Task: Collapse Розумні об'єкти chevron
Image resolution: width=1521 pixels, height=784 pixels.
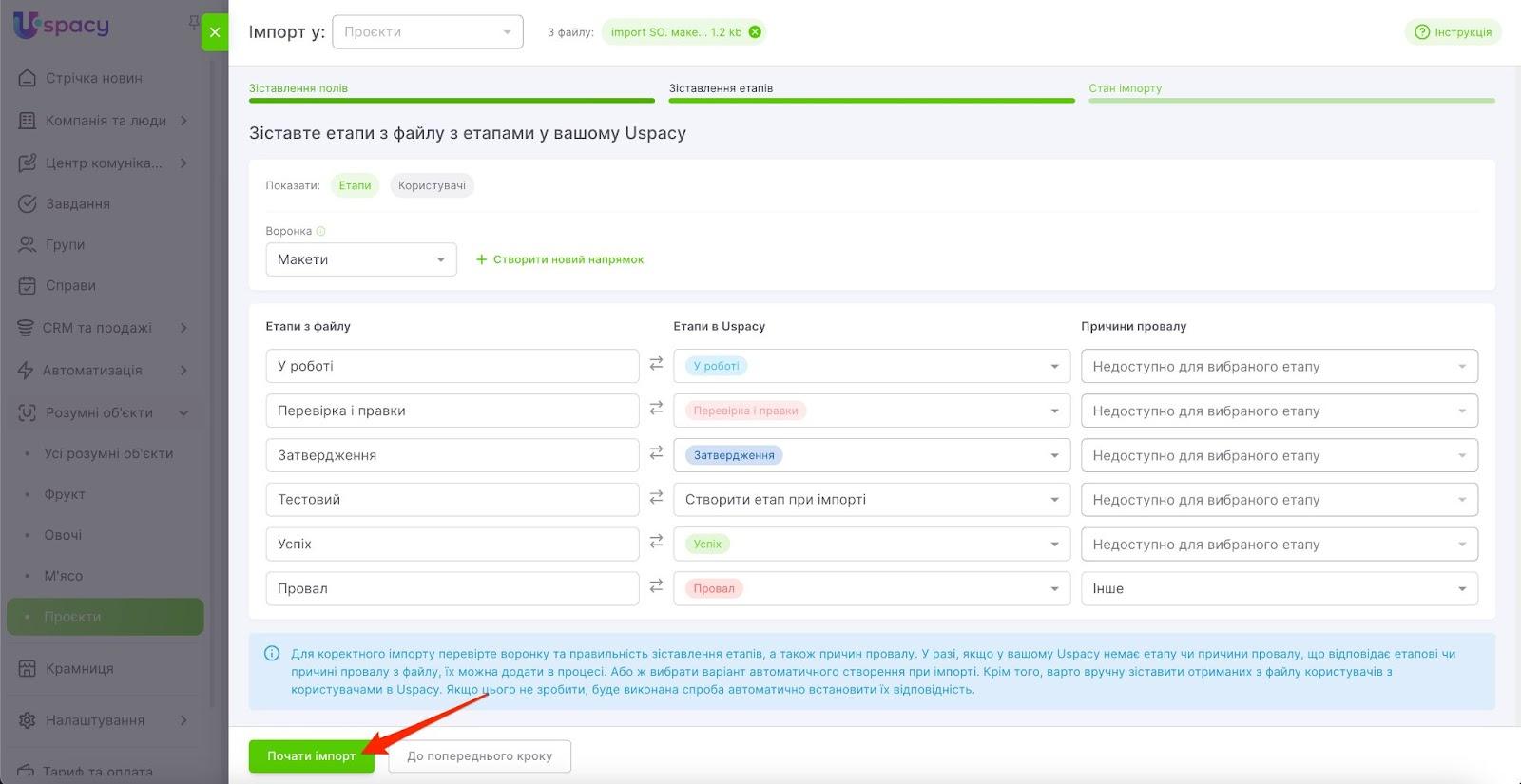Action: (x=183, y=412)
